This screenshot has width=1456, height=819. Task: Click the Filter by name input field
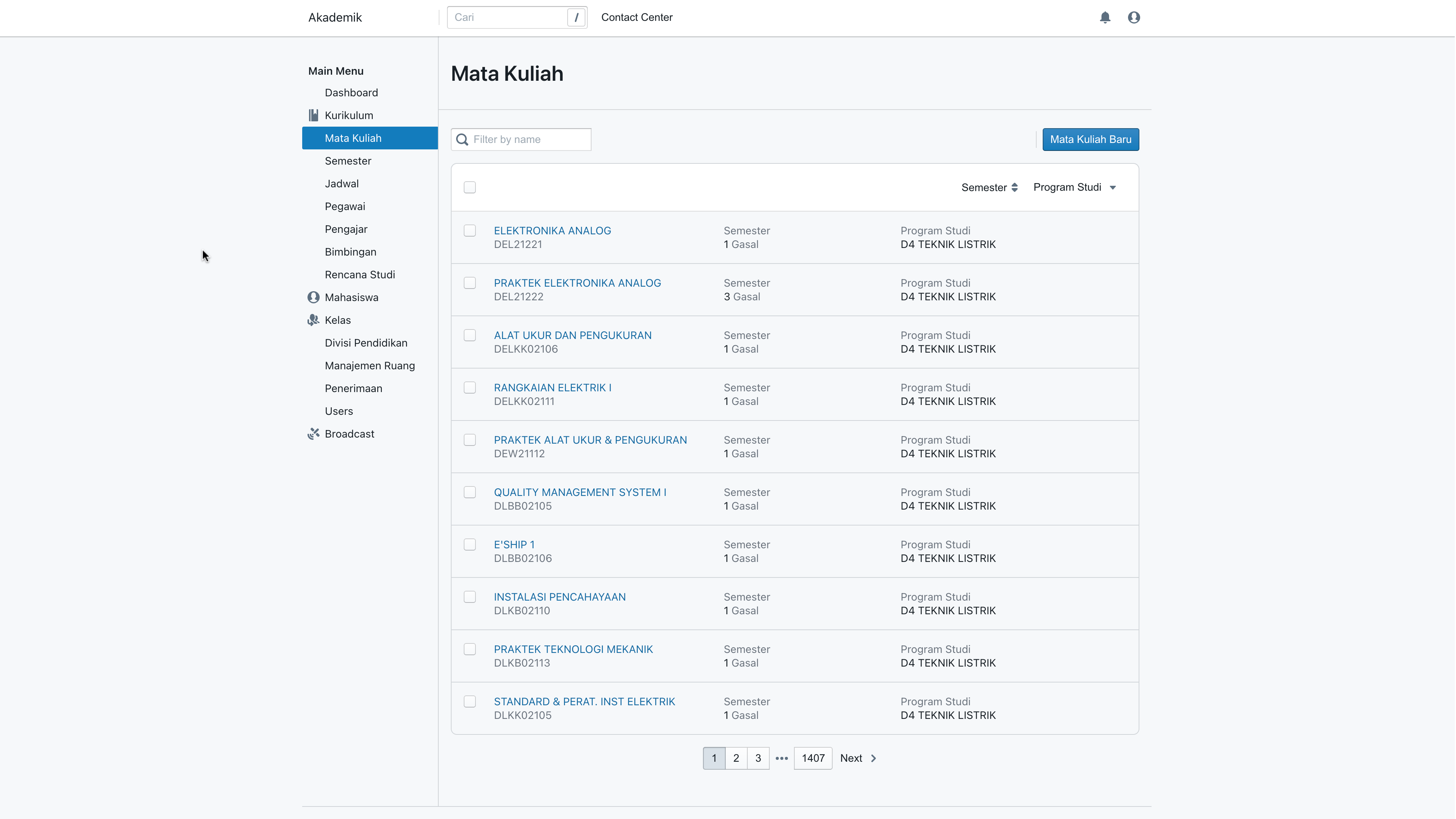point(529,140)
